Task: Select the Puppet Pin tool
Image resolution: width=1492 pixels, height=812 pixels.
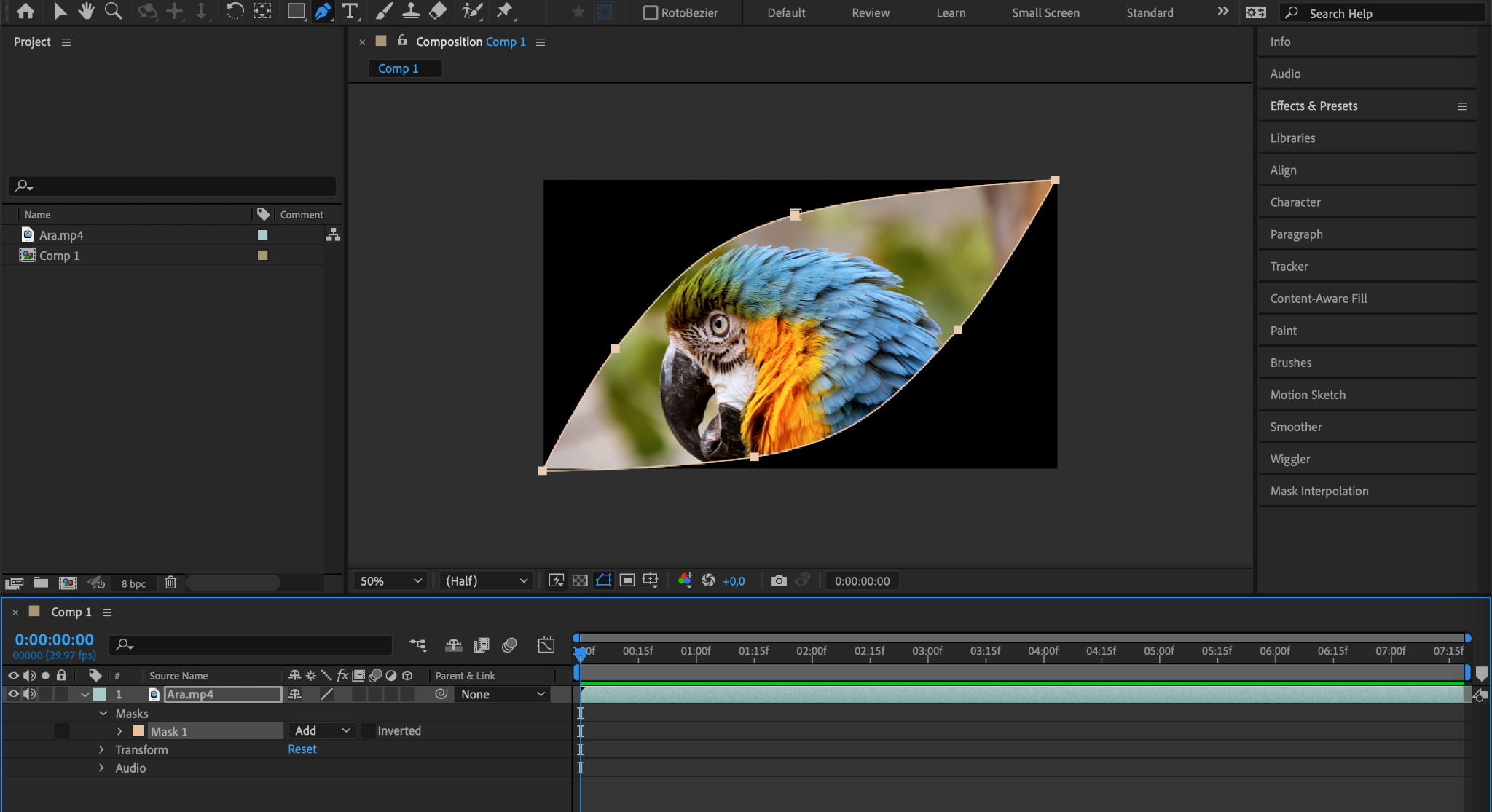Action: coord(504,11)
